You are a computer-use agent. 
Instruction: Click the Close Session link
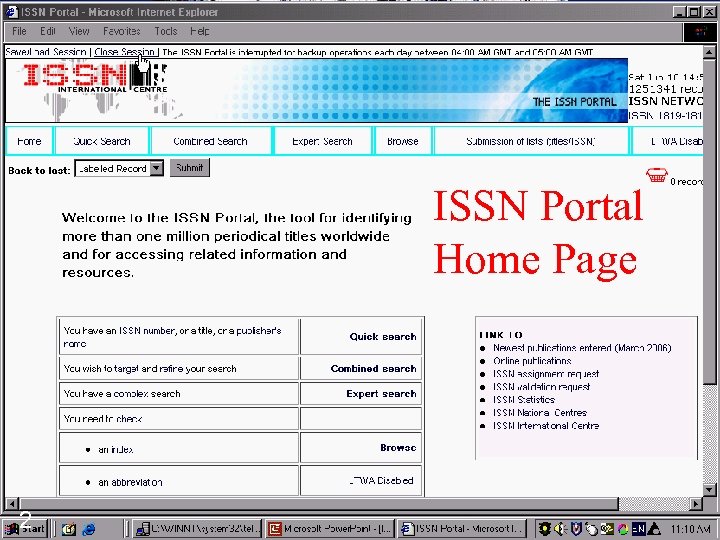tap(124, 52)
